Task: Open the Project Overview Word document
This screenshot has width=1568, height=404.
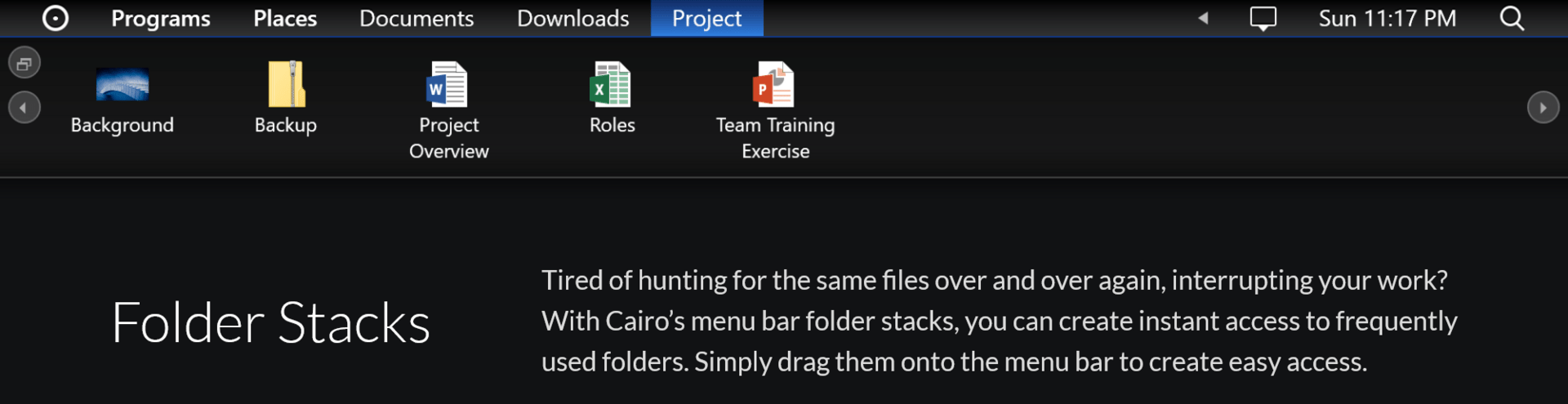Action: click(x=448, y=84)
